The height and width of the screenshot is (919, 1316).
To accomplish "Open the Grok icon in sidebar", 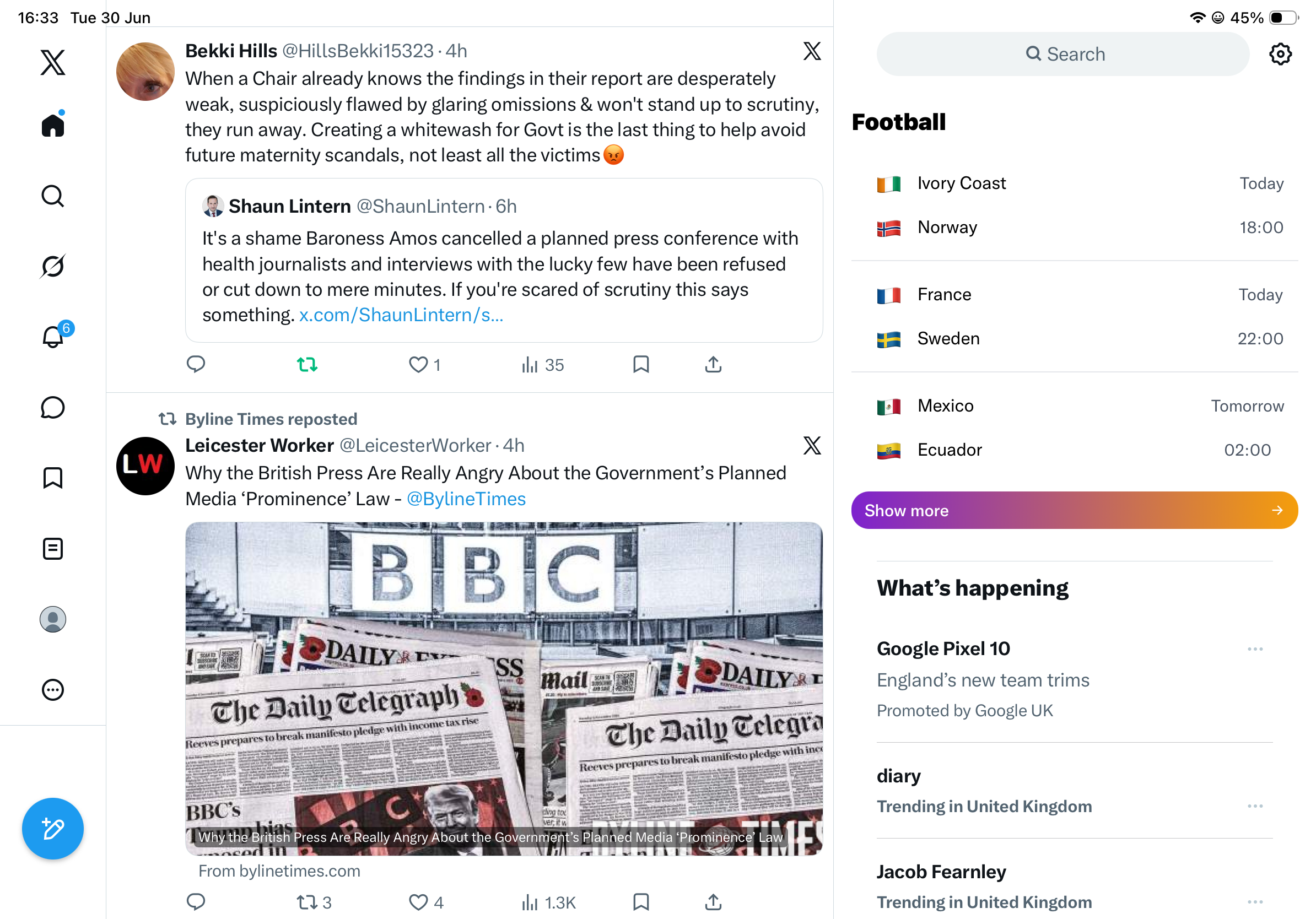I will pyautogui.click(x=53, y=266).
